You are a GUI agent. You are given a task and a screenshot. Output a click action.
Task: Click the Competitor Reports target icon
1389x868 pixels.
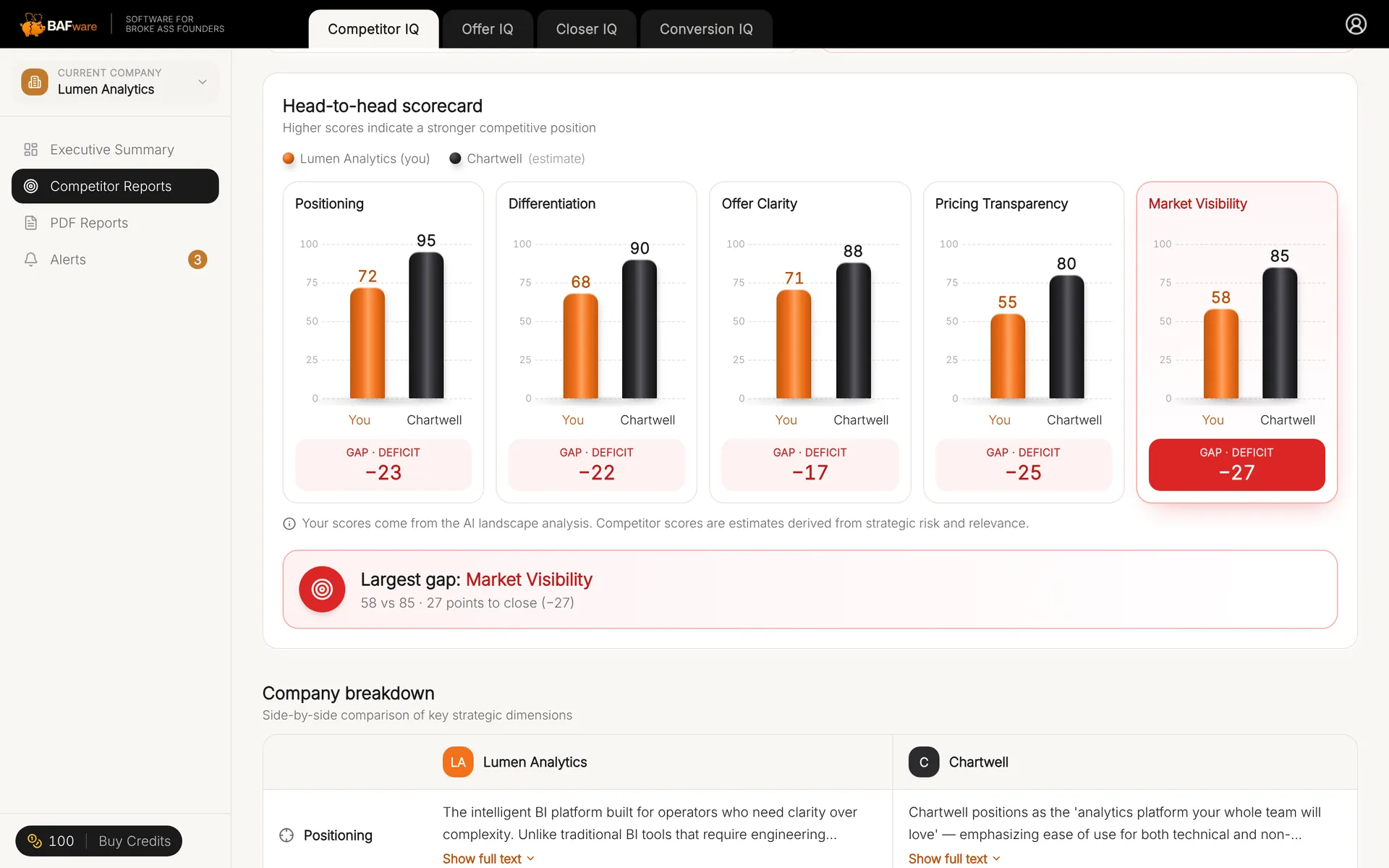(x=30, y=186)
